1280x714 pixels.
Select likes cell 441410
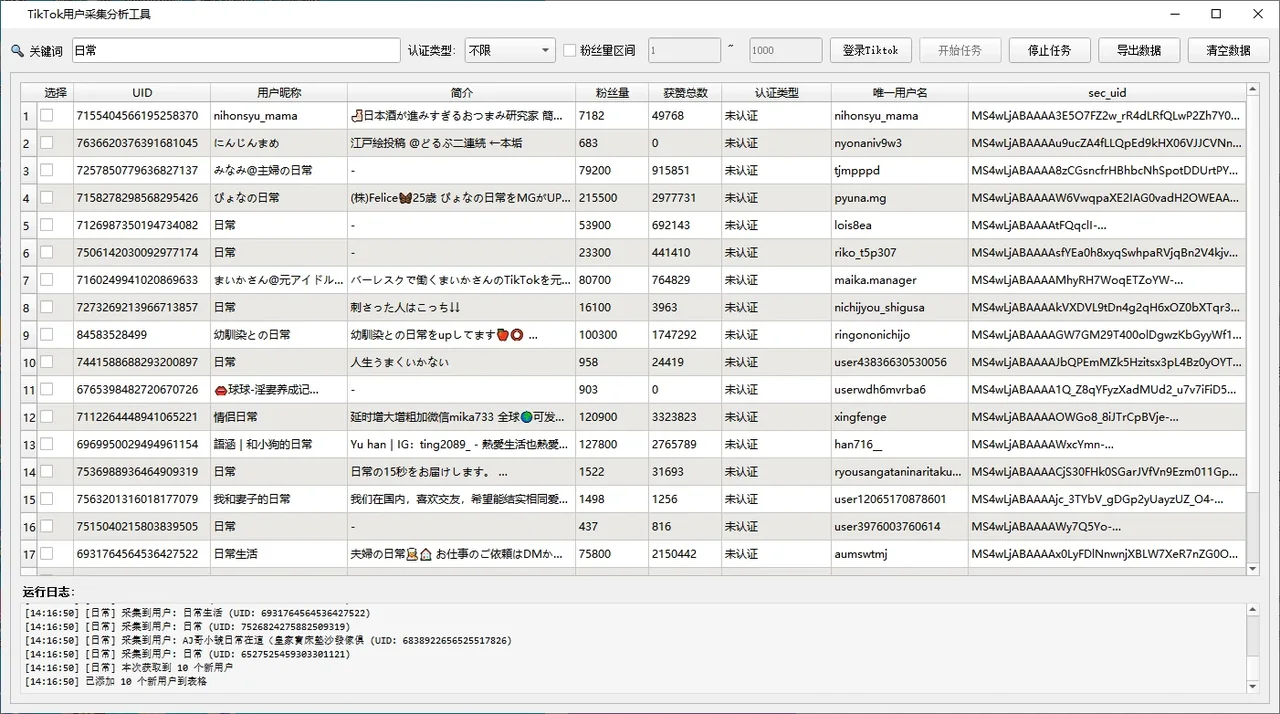tap(685, 252)
